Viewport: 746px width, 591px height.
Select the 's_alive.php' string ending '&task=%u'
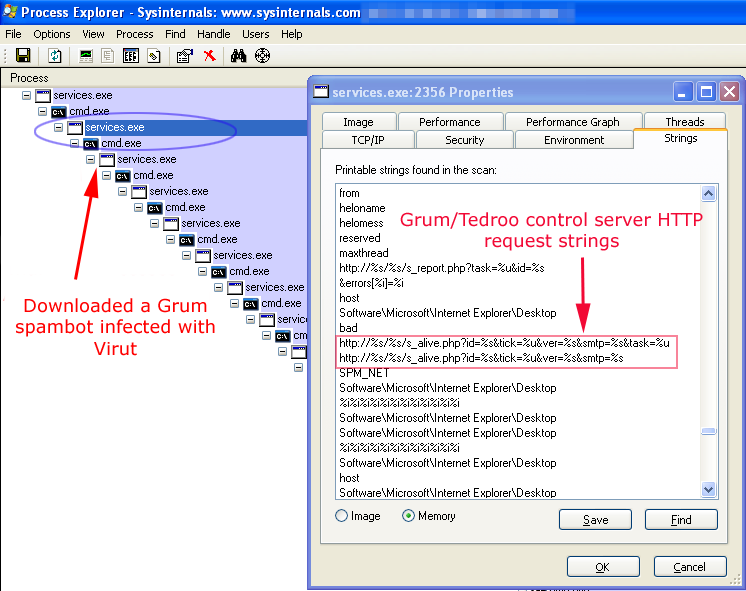pyautogui.click(x=504, y=343)
